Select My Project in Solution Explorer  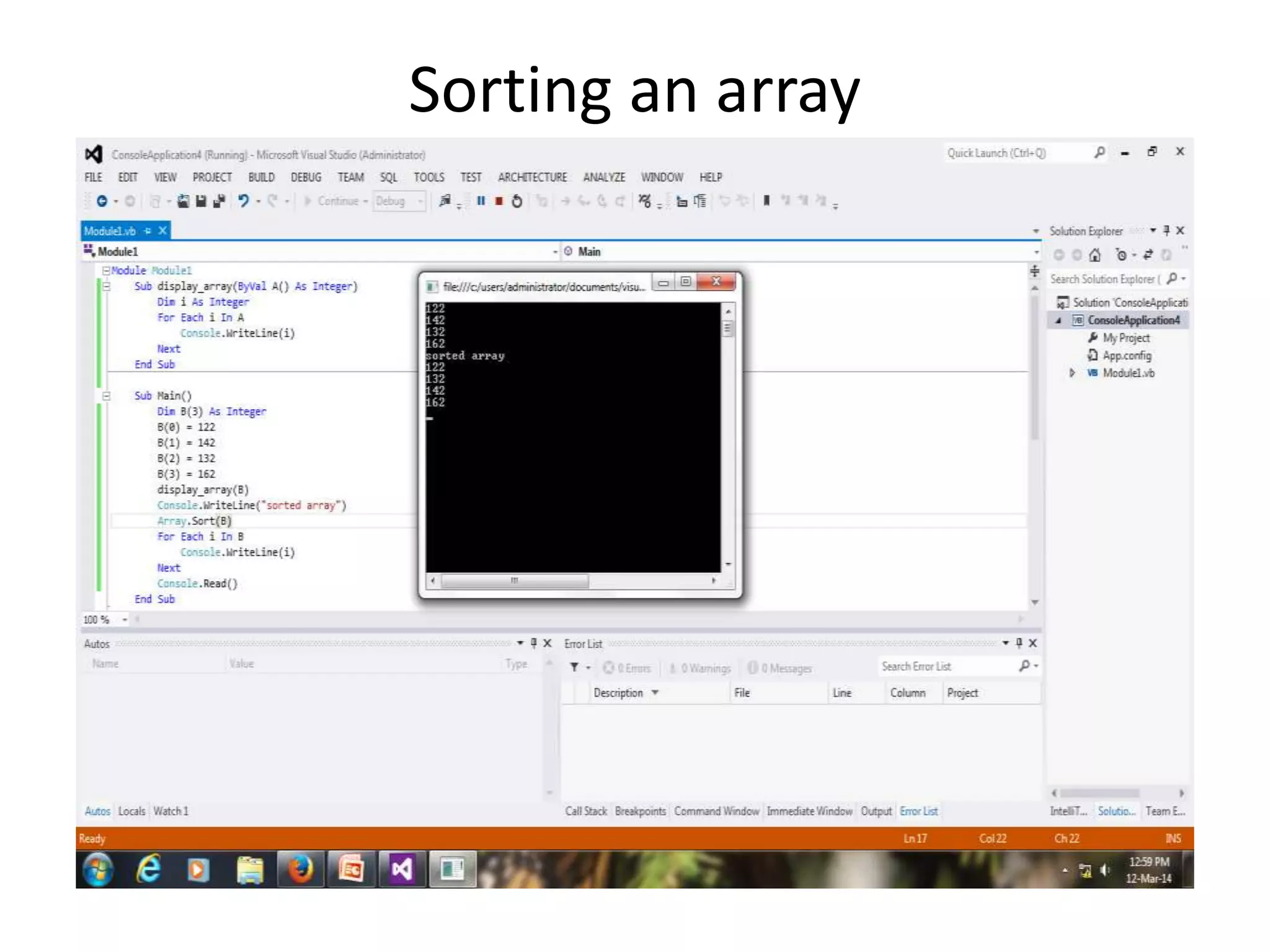(x=1126, y=338)
